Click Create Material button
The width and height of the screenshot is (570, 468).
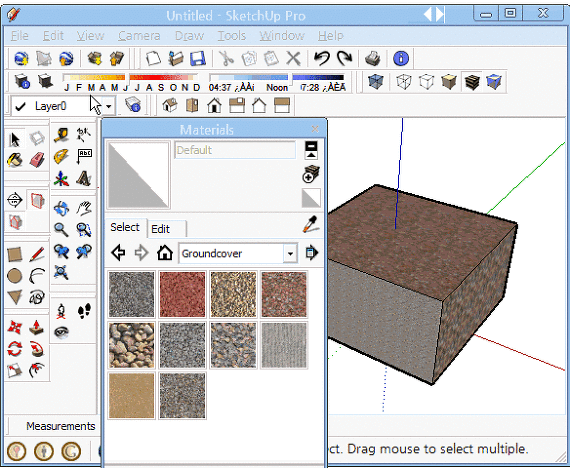click(x=311, y=174)
